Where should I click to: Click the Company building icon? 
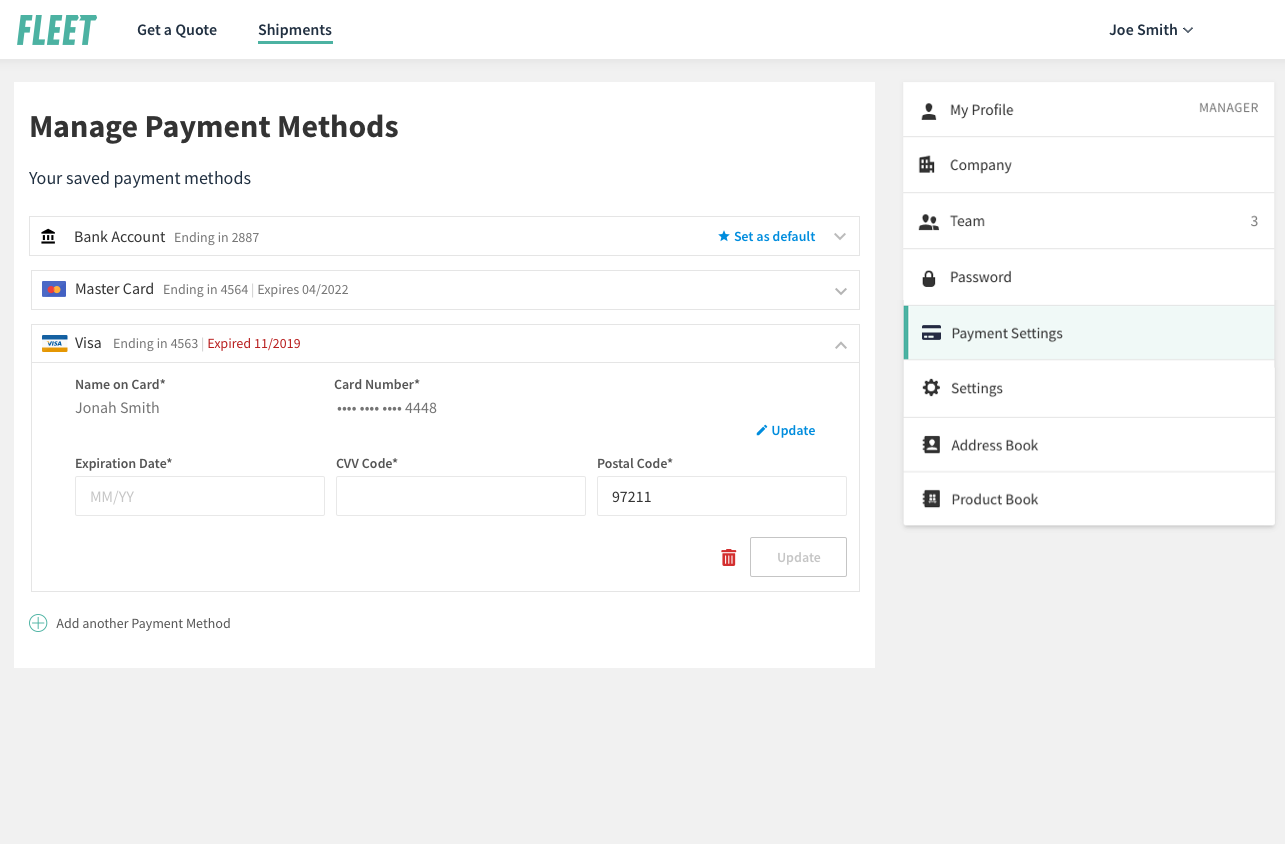[x=927, y=165]
